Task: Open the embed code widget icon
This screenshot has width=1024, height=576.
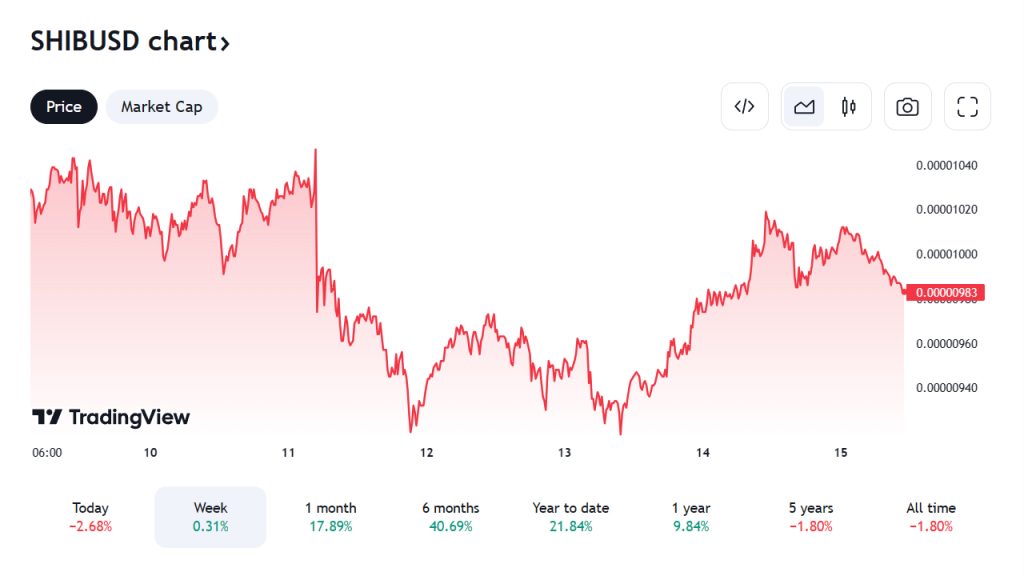Action: 744,107
